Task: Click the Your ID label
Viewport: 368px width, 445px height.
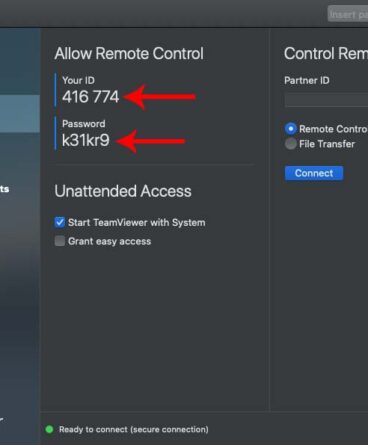Action: point(78,80)
